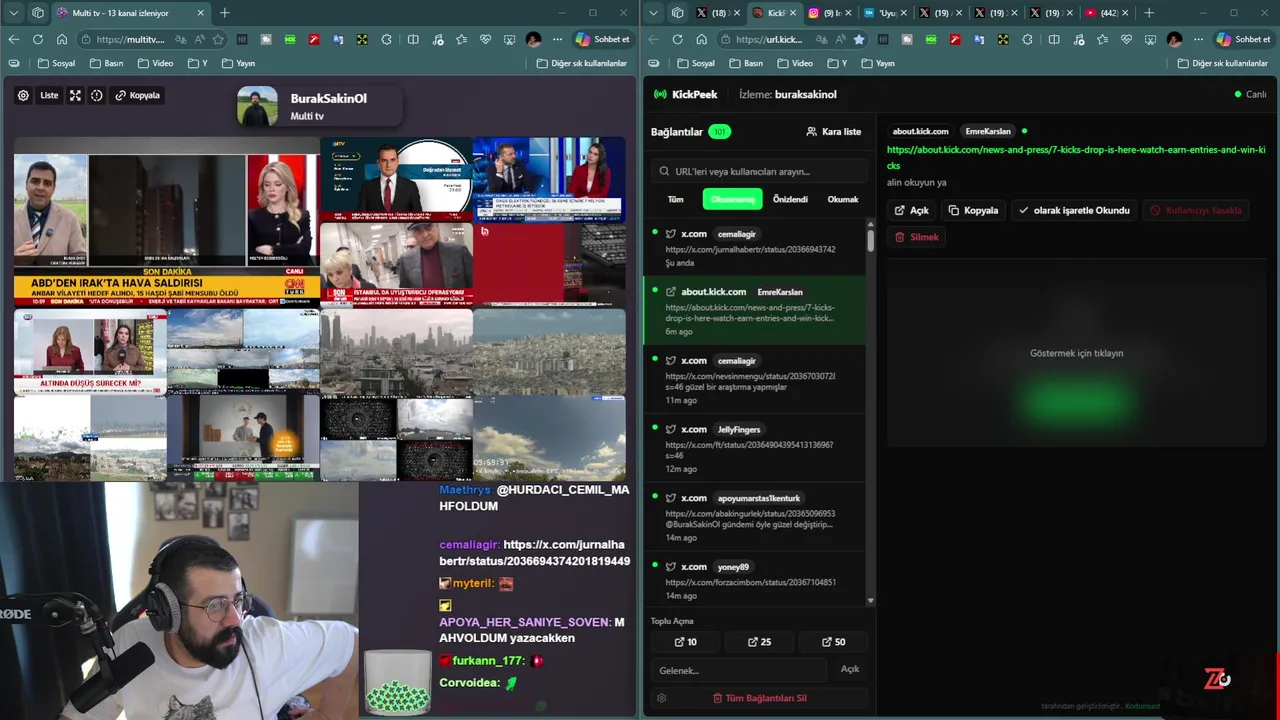Select the Tüm filter tab
The height and width of the screenshot is (720, 1280).
coord(676,199)
